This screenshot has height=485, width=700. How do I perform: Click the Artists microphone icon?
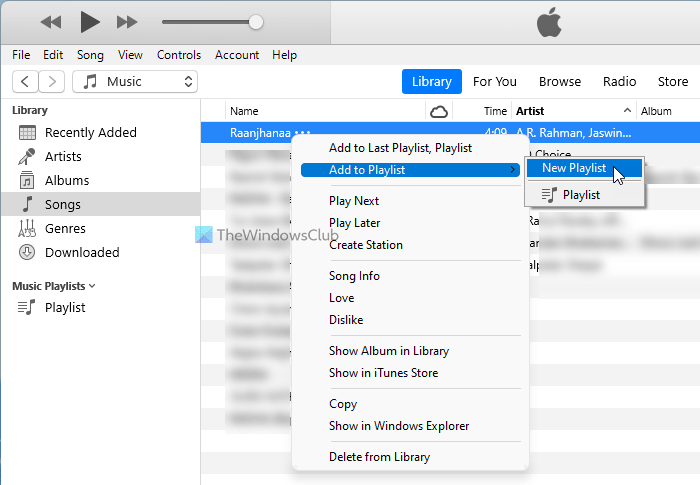pos(26,157)
